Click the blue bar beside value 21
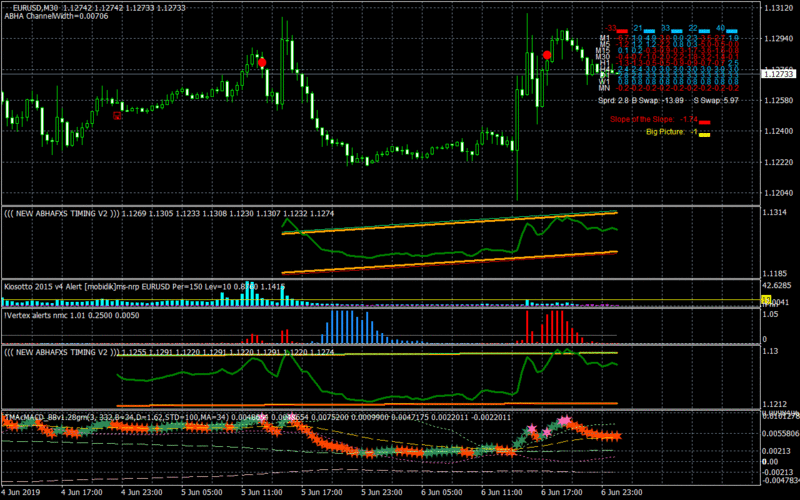 coord(650,32)
